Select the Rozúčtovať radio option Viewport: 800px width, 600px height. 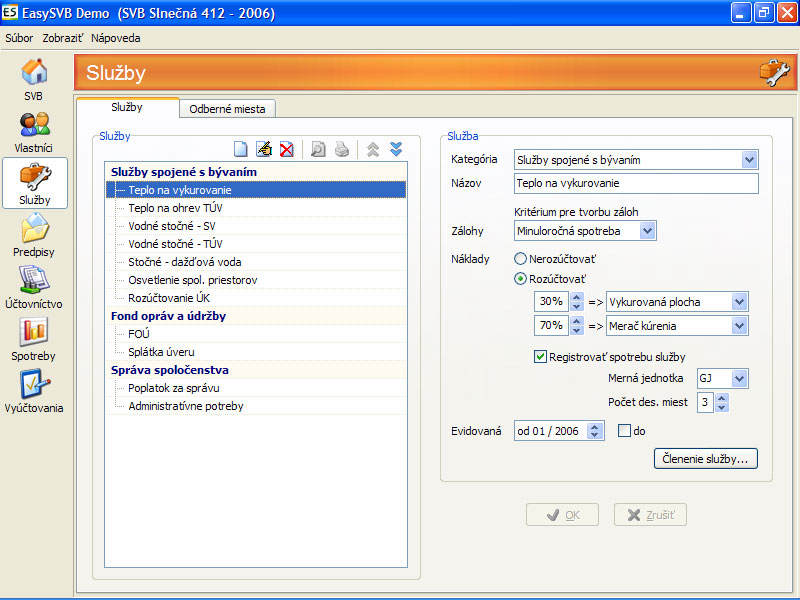tap(520, 279)
